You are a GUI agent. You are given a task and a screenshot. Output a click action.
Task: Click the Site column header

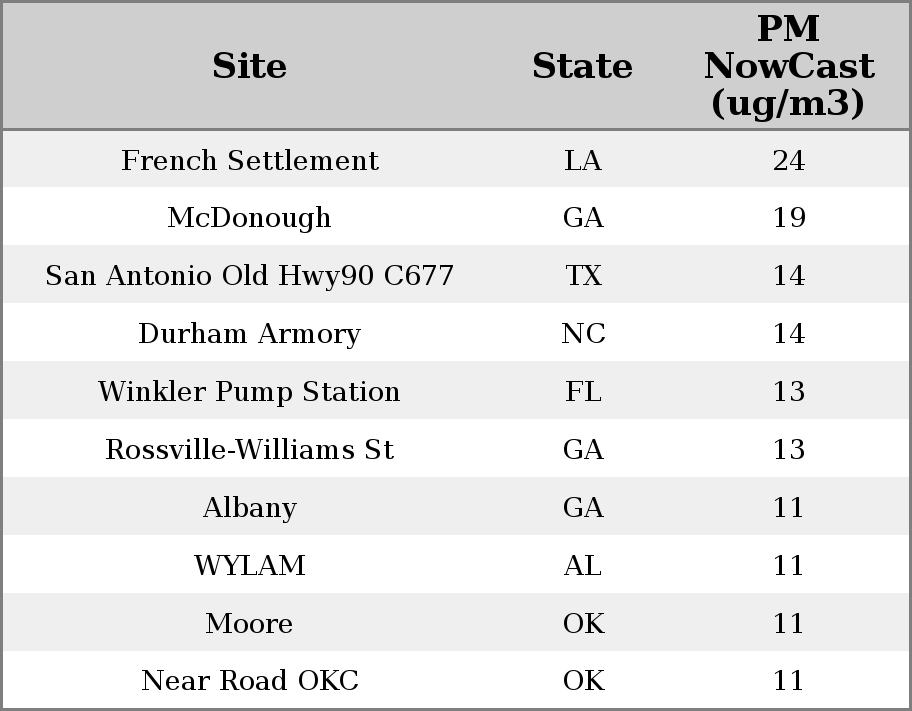(x=250, y=66)
